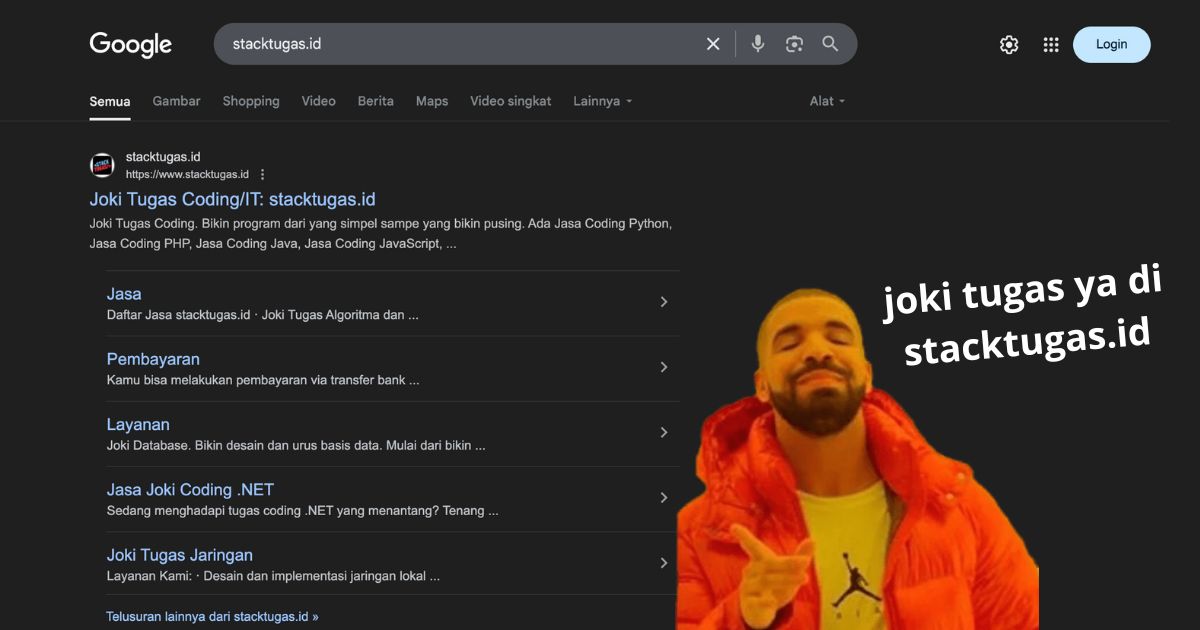This screenshot has height=630, width=1200.
Task: Select the Video tab
Action: pos(318,101)
